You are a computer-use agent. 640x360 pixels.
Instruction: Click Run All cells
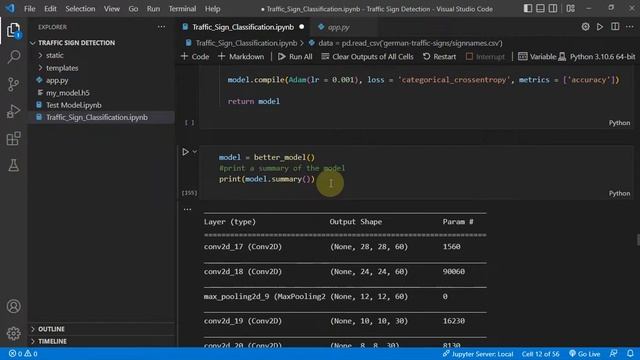point(295,57)
